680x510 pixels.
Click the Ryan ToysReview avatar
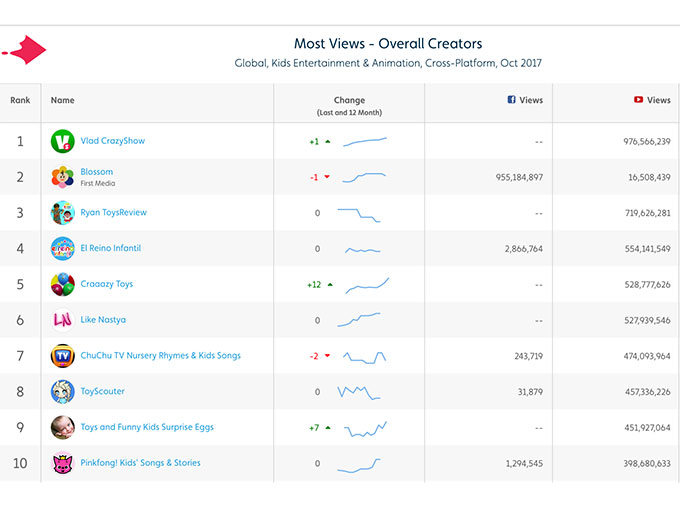(x=62, y=212)
